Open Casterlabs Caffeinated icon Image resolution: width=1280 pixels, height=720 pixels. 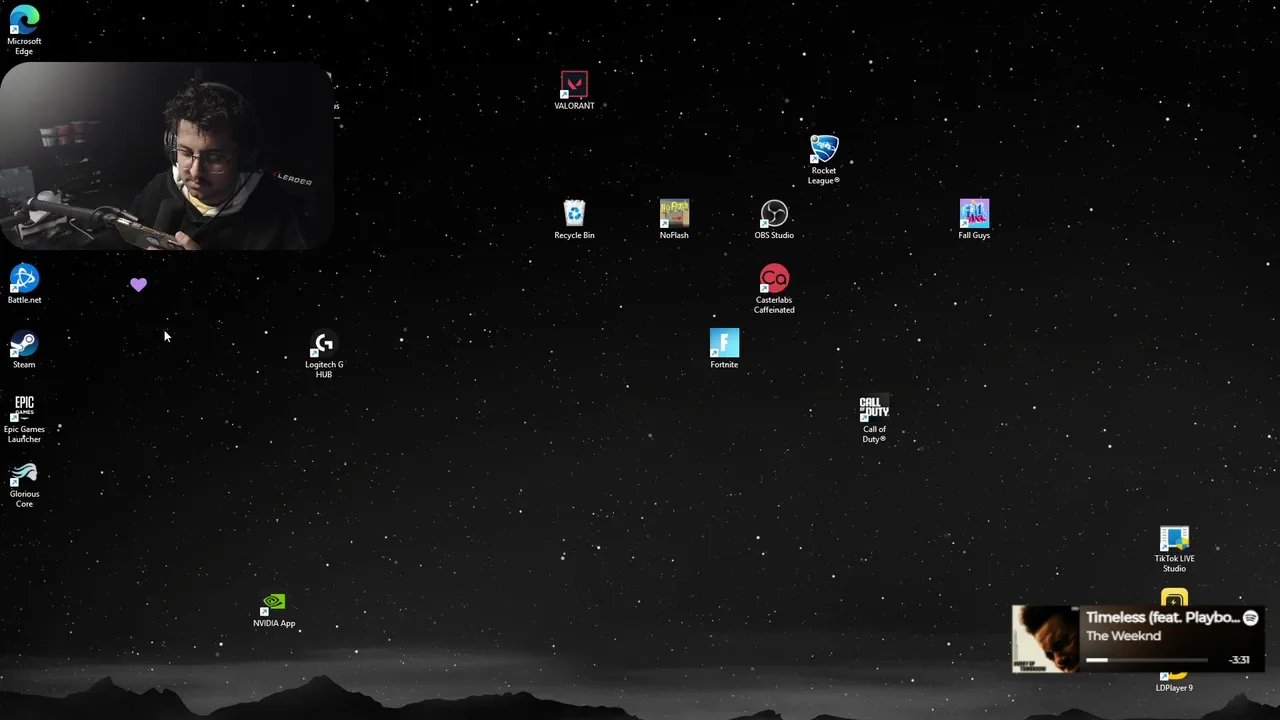click(774, 289)
